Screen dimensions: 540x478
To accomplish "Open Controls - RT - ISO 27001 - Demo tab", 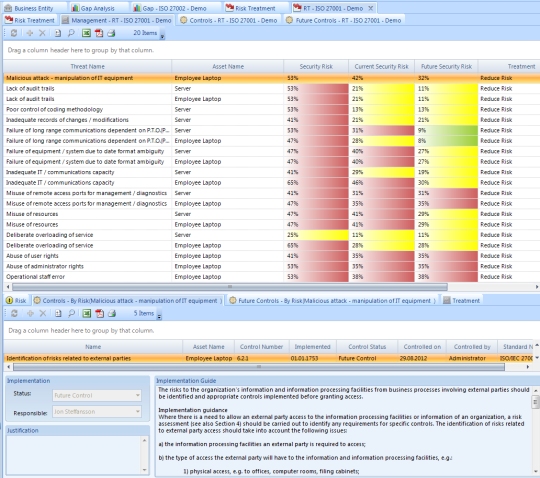I will [x=229, y=20].
